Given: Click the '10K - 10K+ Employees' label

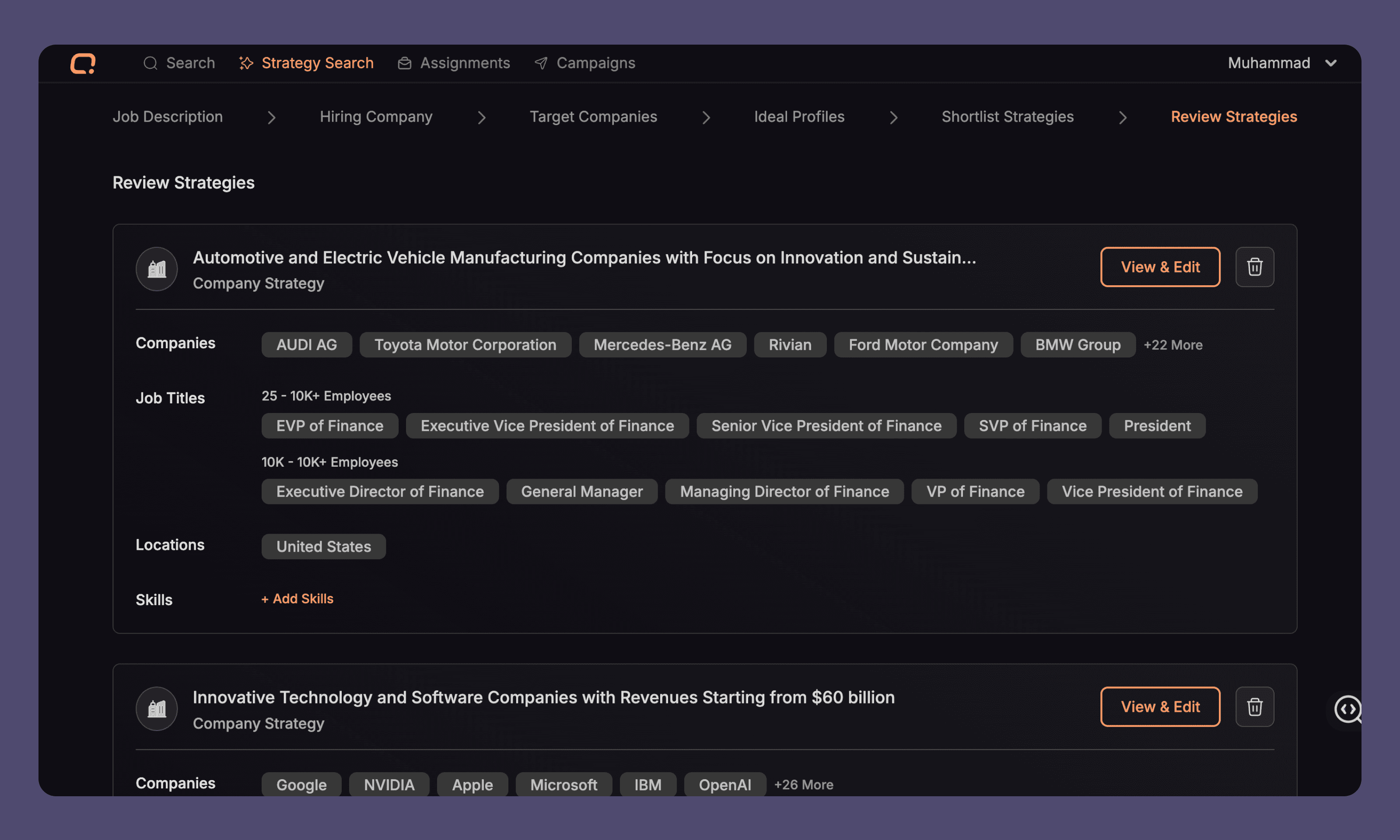Looking at the screenshot, I should tap(329, 462).
